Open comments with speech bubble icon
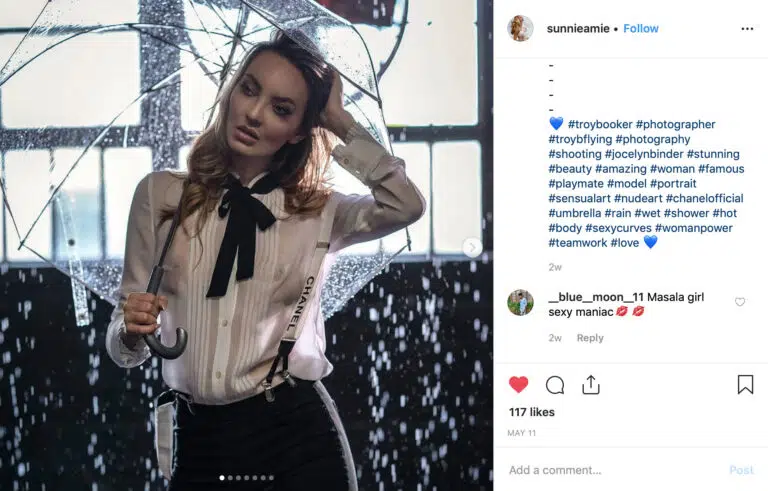 (x=554, y=385)
